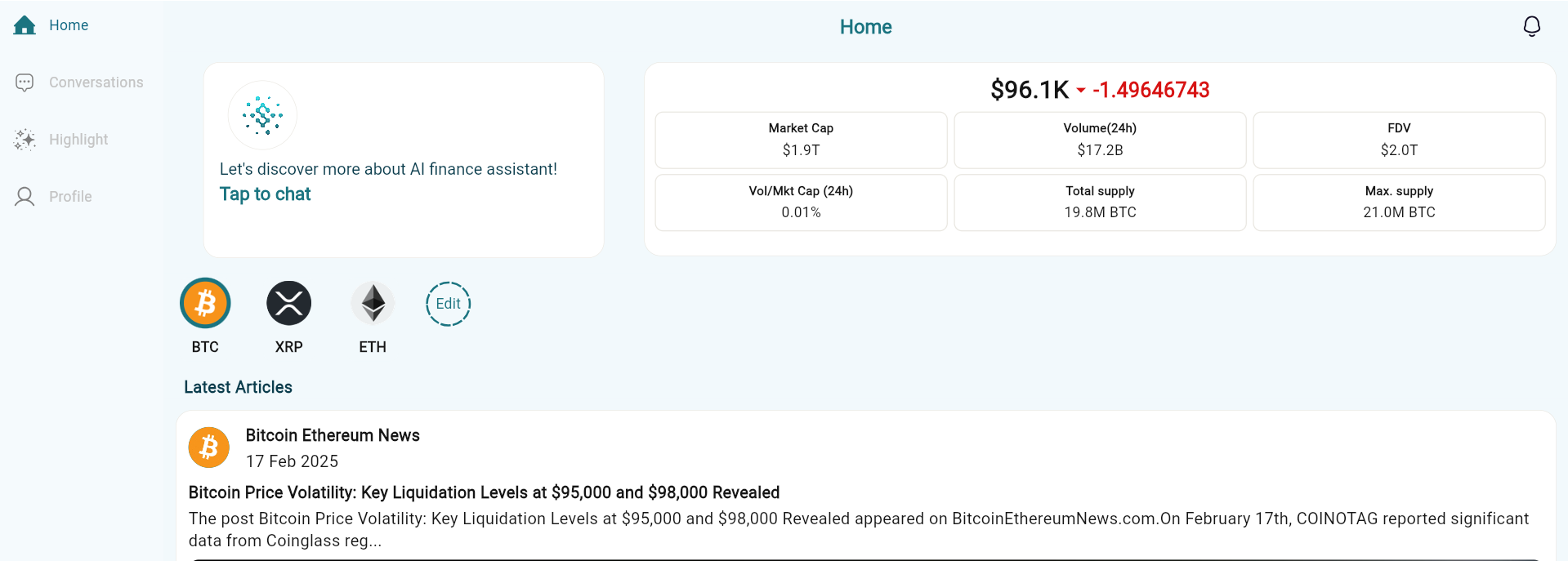Screen dimensions: 1568x561
Task: Select the ETH coin icon
Action: pos(373,303)
